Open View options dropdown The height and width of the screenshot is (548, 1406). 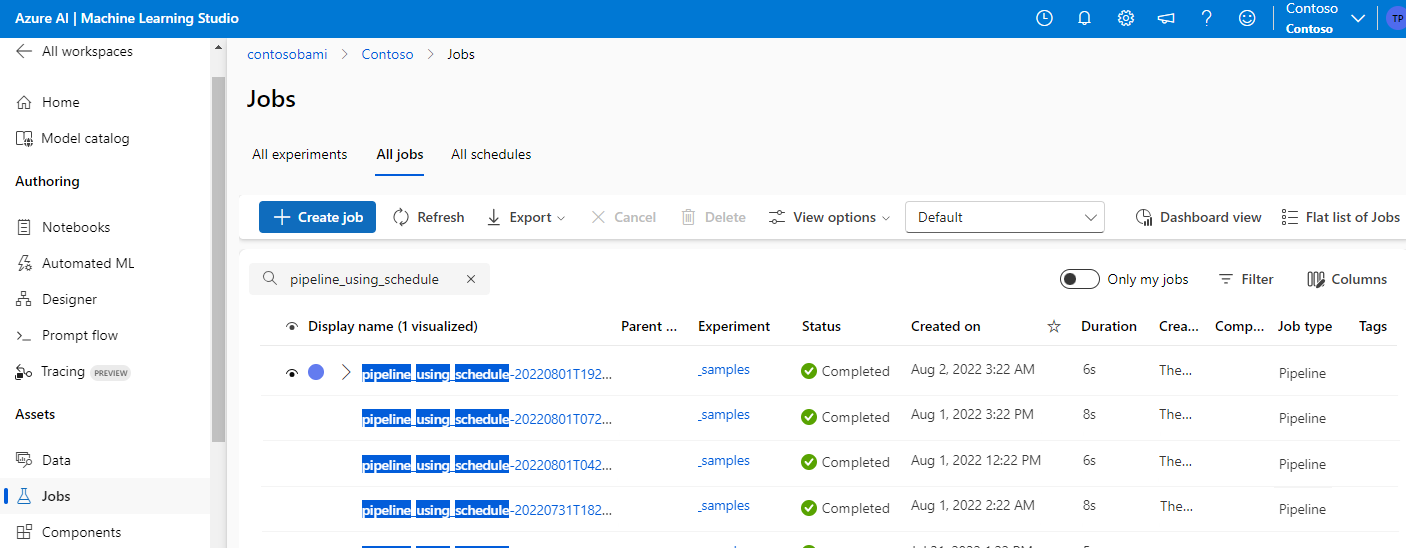pos(829,217)
